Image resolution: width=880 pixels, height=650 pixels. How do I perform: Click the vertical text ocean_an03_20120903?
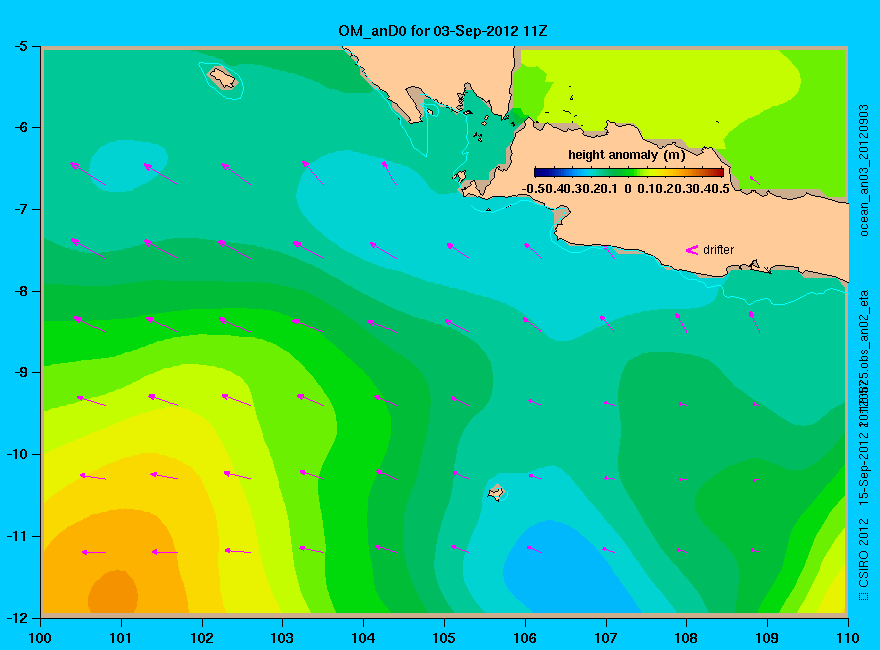[x=864, y=170]
